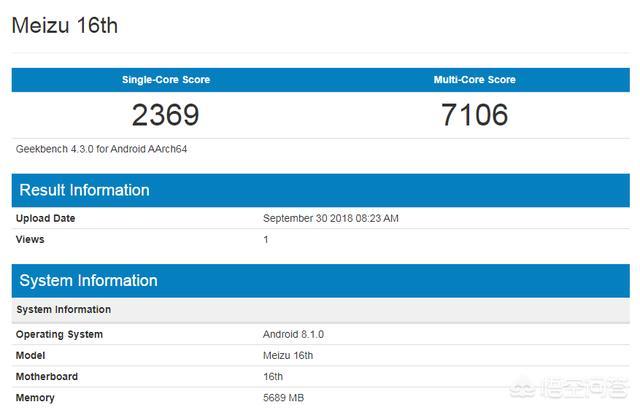The width and height of the screenshot is (640, 410).
Task: Select the Meizu 16th model value
Action: [288, 356]
